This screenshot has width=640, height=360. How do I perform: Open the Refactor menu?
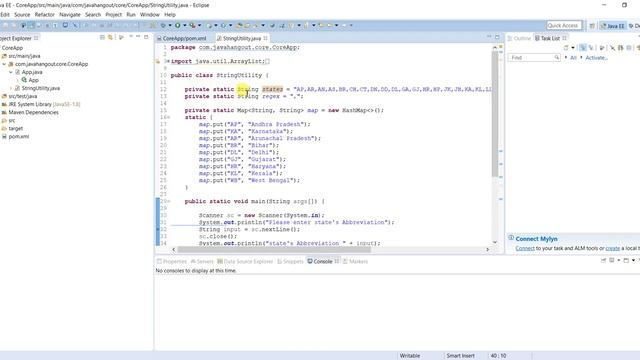click(44, 14)
